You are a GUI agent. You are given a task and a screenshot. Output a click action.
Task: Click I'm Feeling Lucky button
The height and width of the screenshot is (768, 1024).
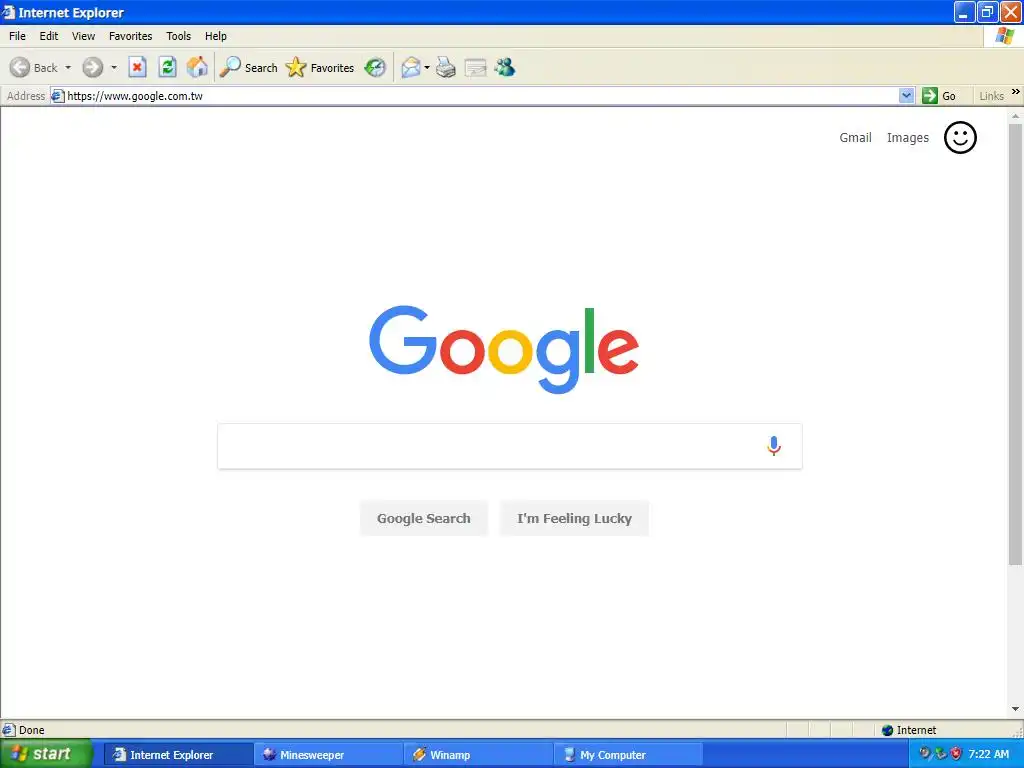(x=575, y=519)
